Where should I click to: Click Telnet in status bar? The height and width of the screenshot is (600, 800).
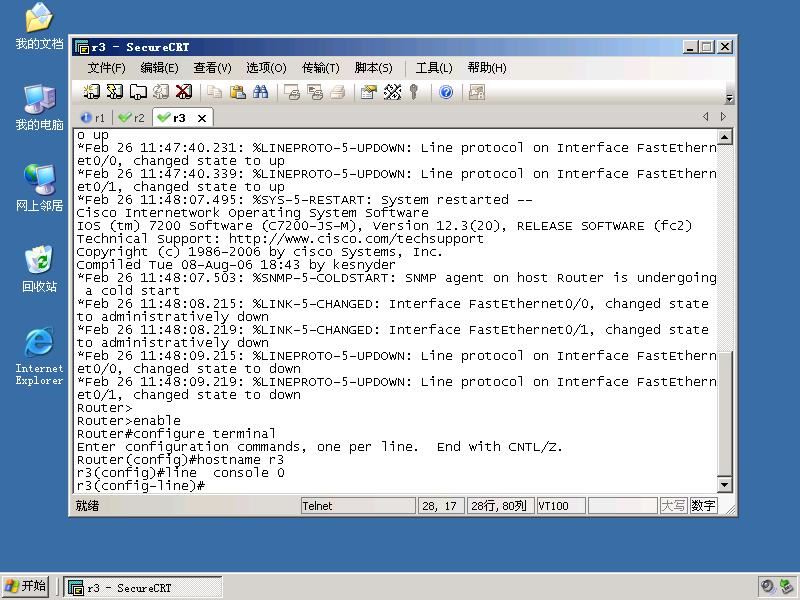[x=358, y=506]
